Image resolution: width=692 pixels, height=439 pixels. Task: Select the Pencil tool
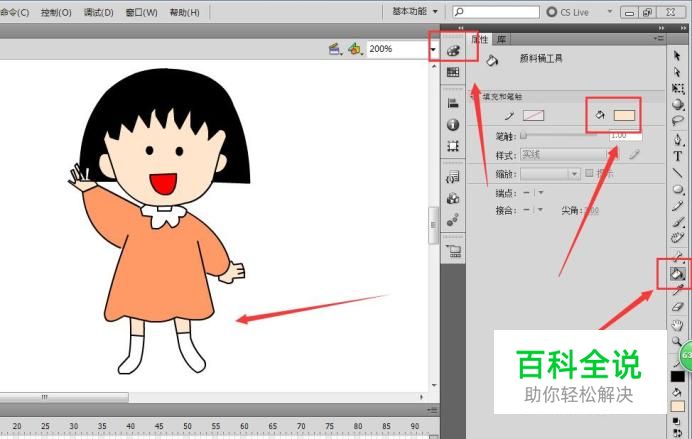click(x=677, y=206)
